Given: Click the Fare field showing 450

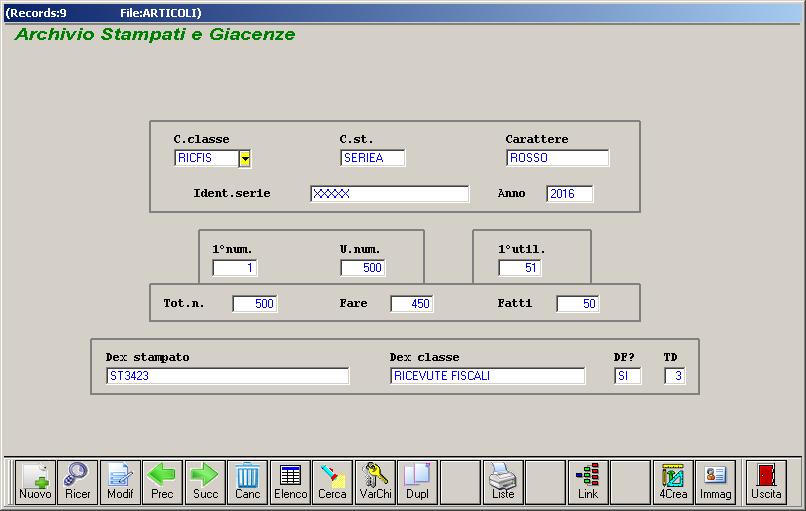Looking at the screenshot, I should [x=412, y=304].
